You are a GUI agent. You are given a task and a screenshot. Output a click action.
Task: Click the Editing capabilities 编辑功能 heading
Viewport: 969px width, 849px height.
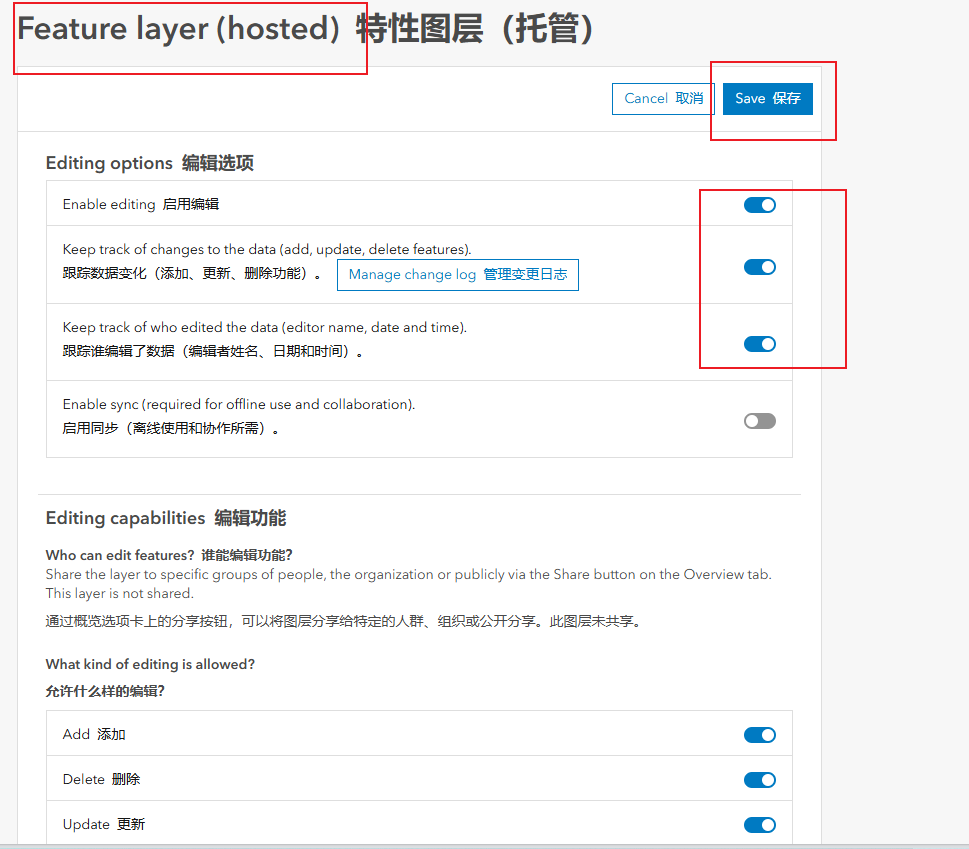coord(166,518)
